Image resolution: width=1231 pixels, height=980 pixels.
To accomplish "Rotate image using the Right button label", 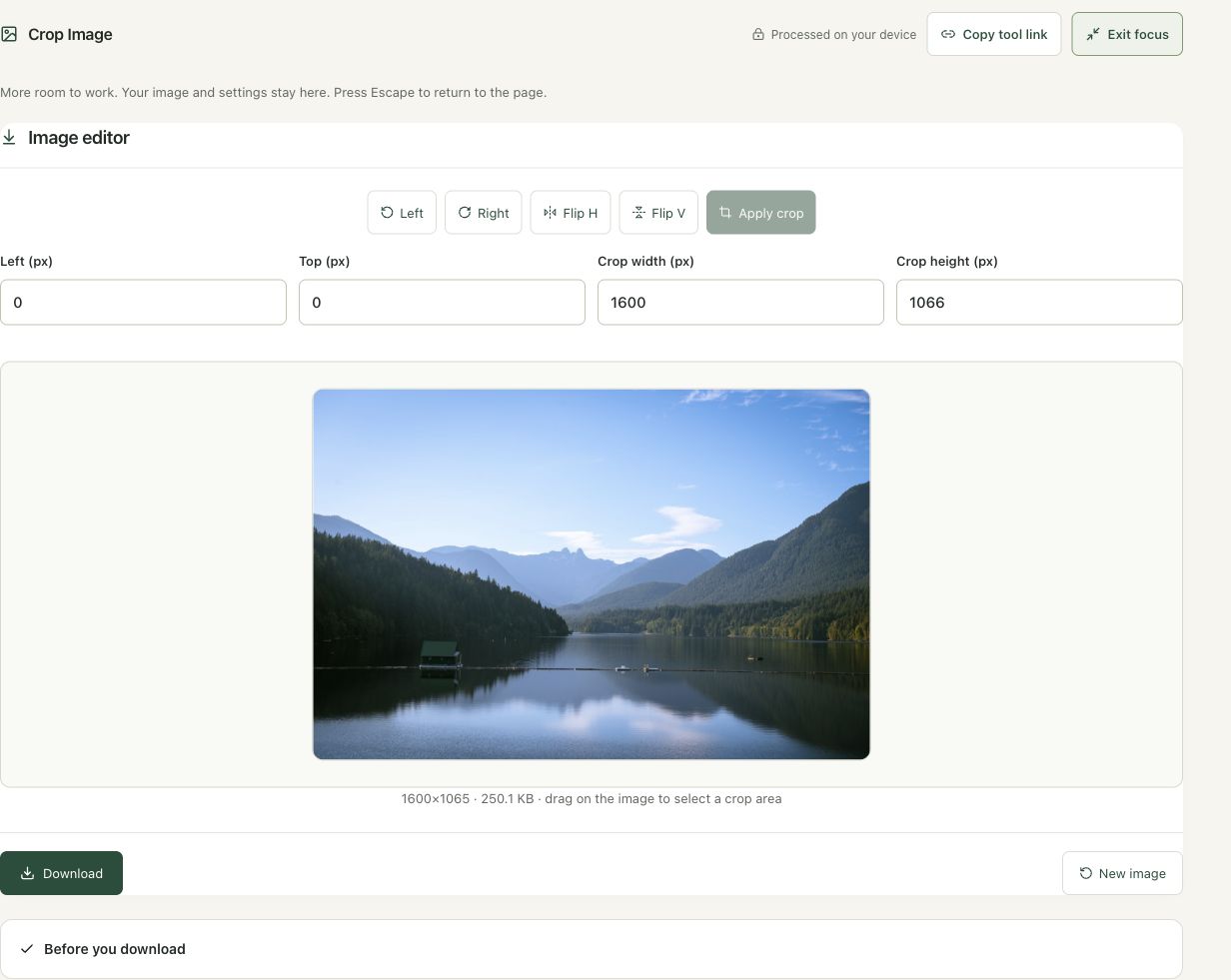I will coord(494,213).
